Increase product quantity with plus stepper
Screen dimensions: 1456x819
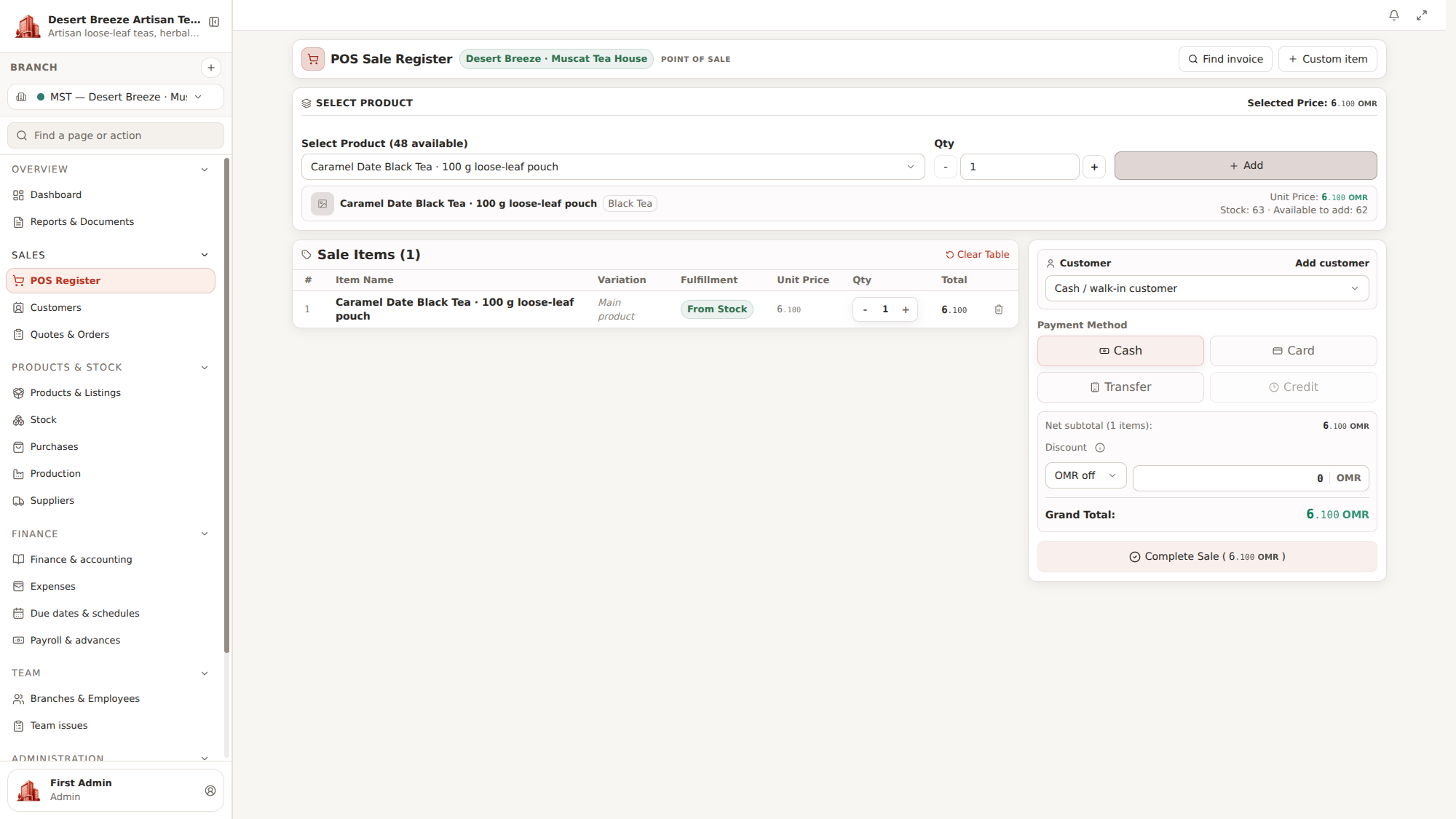point(1094,167)
